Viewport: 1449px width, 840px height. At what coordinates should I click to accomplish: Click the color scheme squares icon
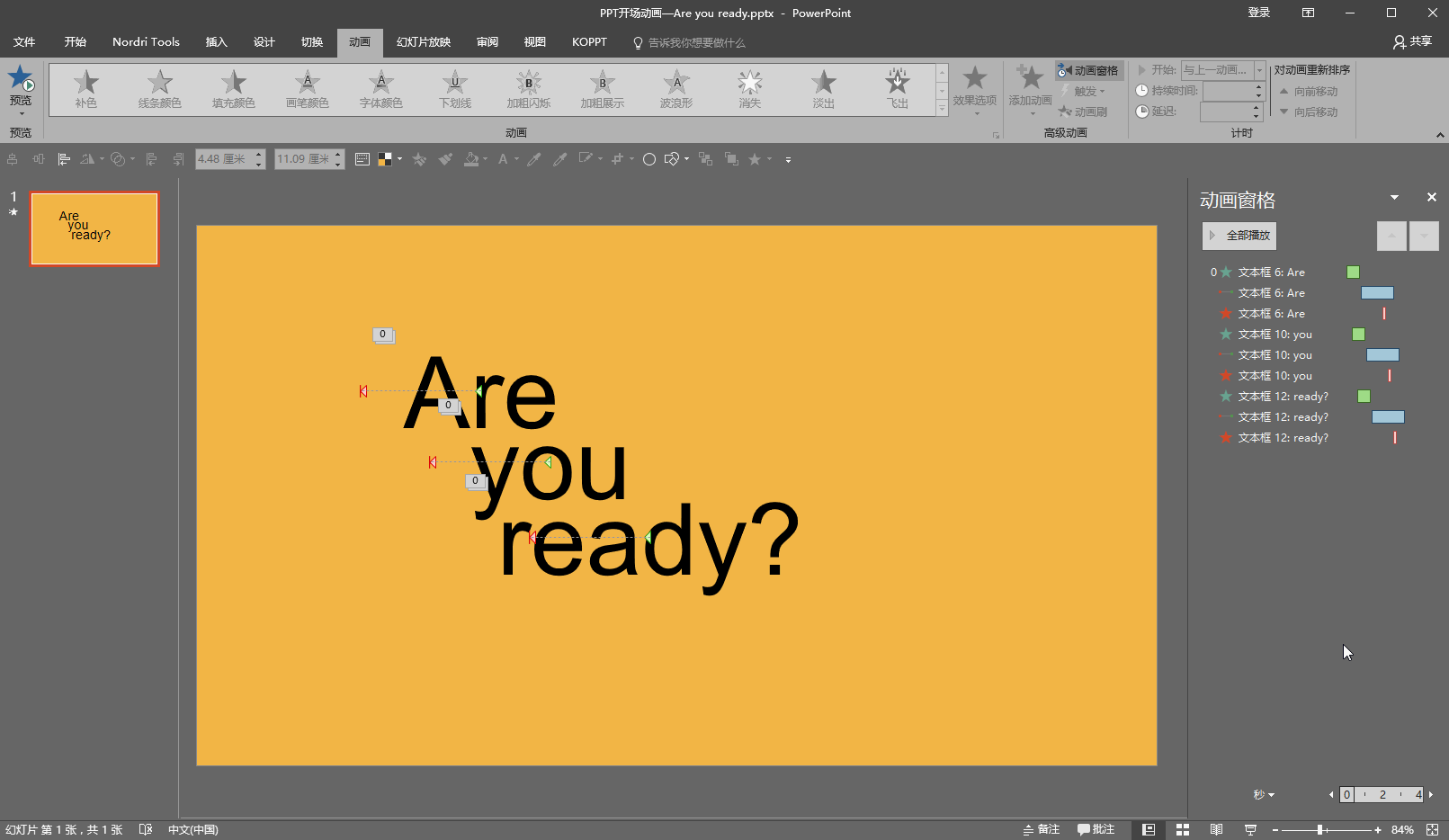coord(385,159)
